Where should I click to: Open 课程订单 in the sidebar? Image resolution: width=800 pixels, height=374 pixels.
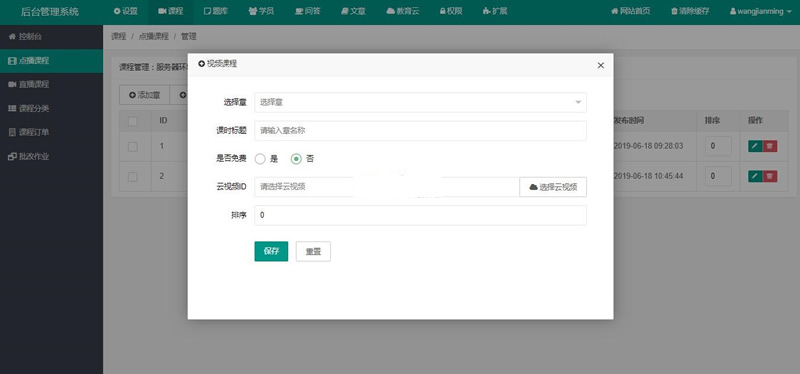(x=52, y=132)
